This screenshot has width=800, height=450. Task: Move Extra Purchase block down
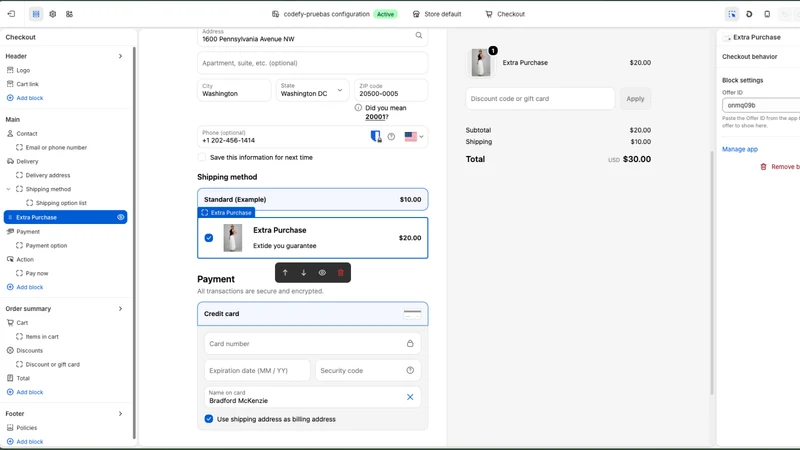click(x=304, y=272)
